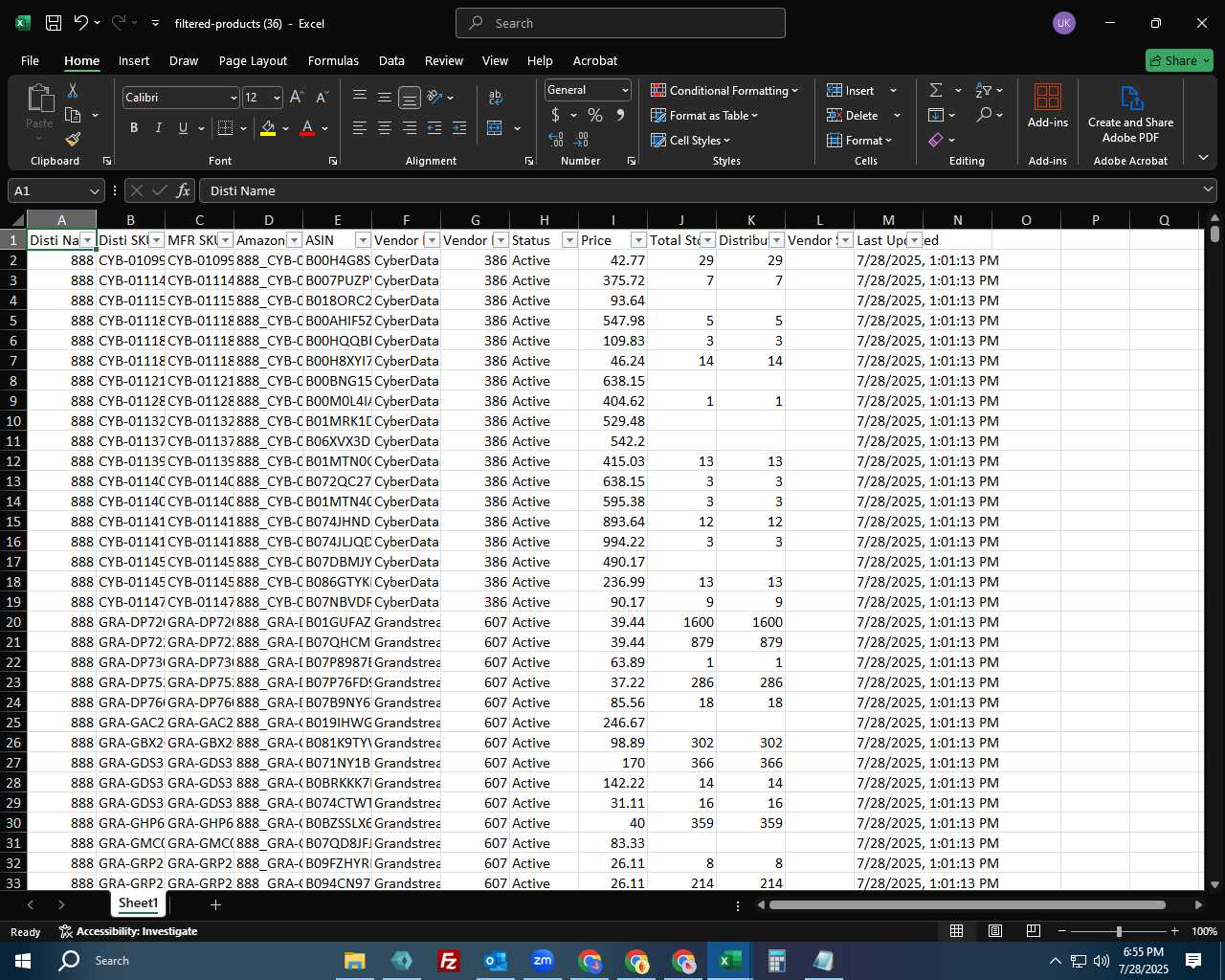Click Accessibility: Investigate in status bar
This screenshot has height=980, width=1225.
click(x=128, y=931)
